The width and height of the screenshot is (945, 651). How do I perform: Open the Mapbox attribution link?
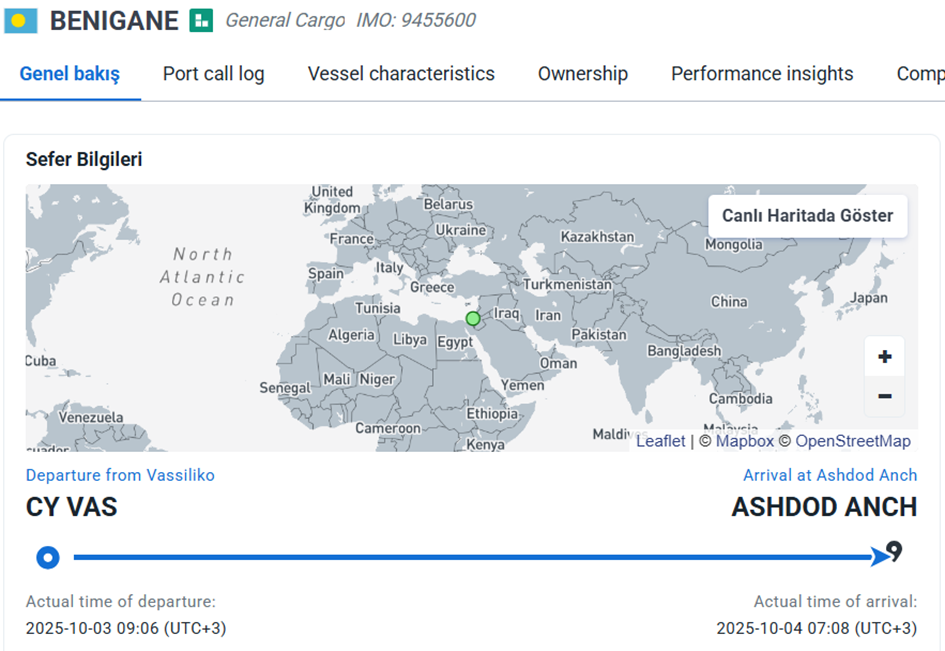click(x=744, y=441)
